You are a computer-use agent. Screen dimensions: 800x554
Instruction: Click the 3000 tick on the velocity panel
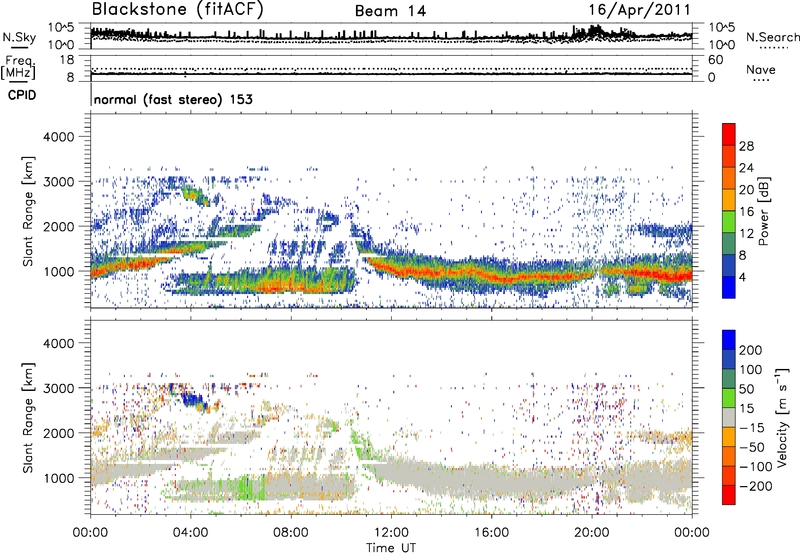click(x=58, y=388)
